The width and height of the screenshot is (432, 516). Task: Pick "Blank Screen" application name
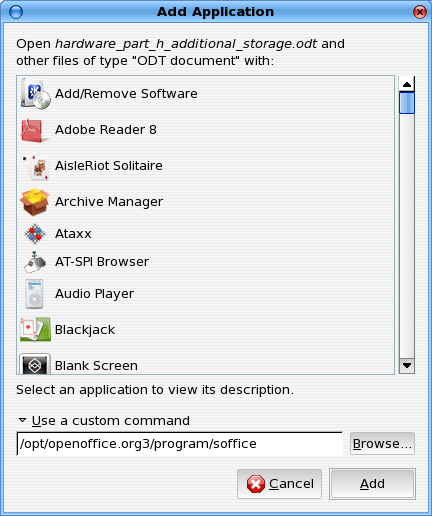96,366
